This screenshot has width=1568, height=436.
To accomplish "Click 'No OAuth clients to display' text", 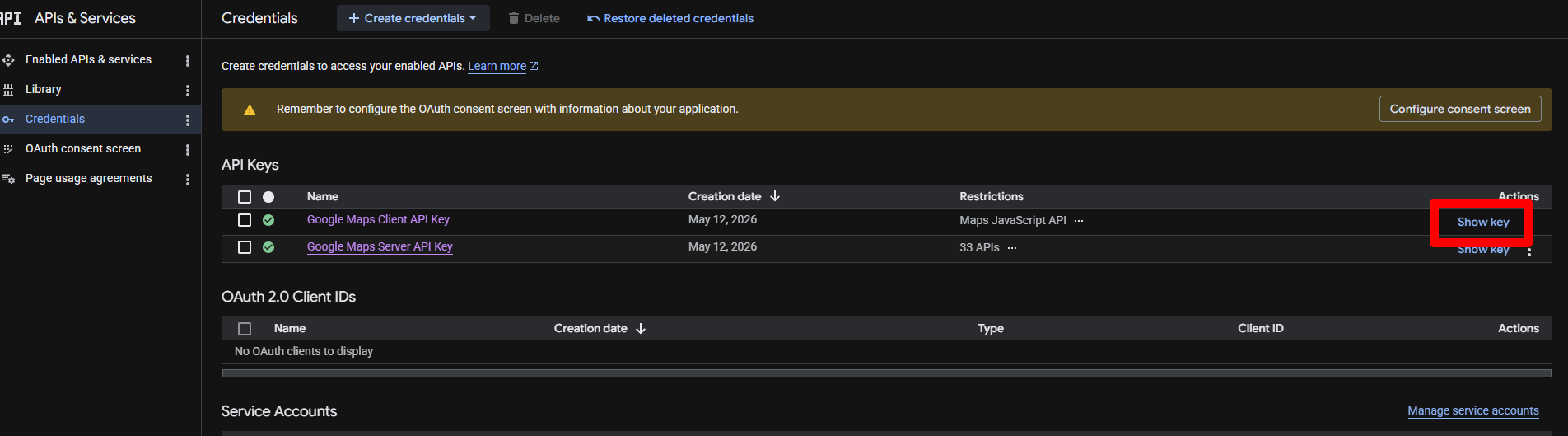I will [x=304, y=351].
